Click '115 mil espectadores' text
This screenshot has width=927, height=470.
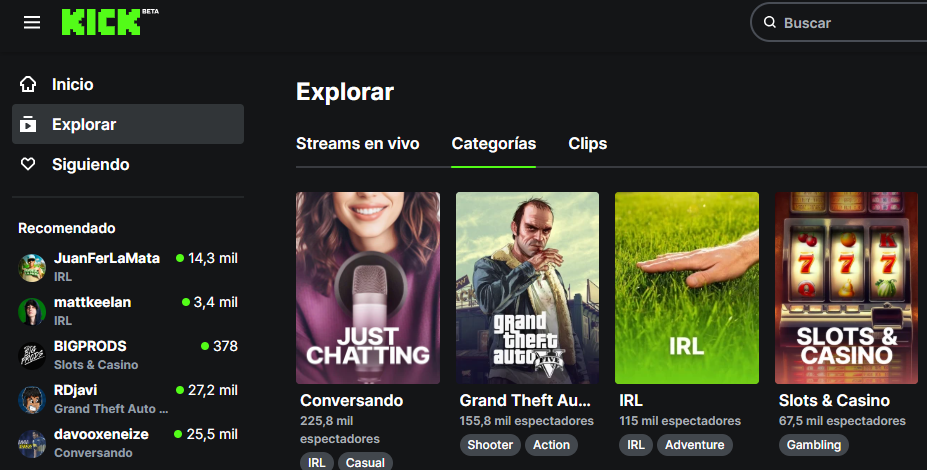point(680,421)
